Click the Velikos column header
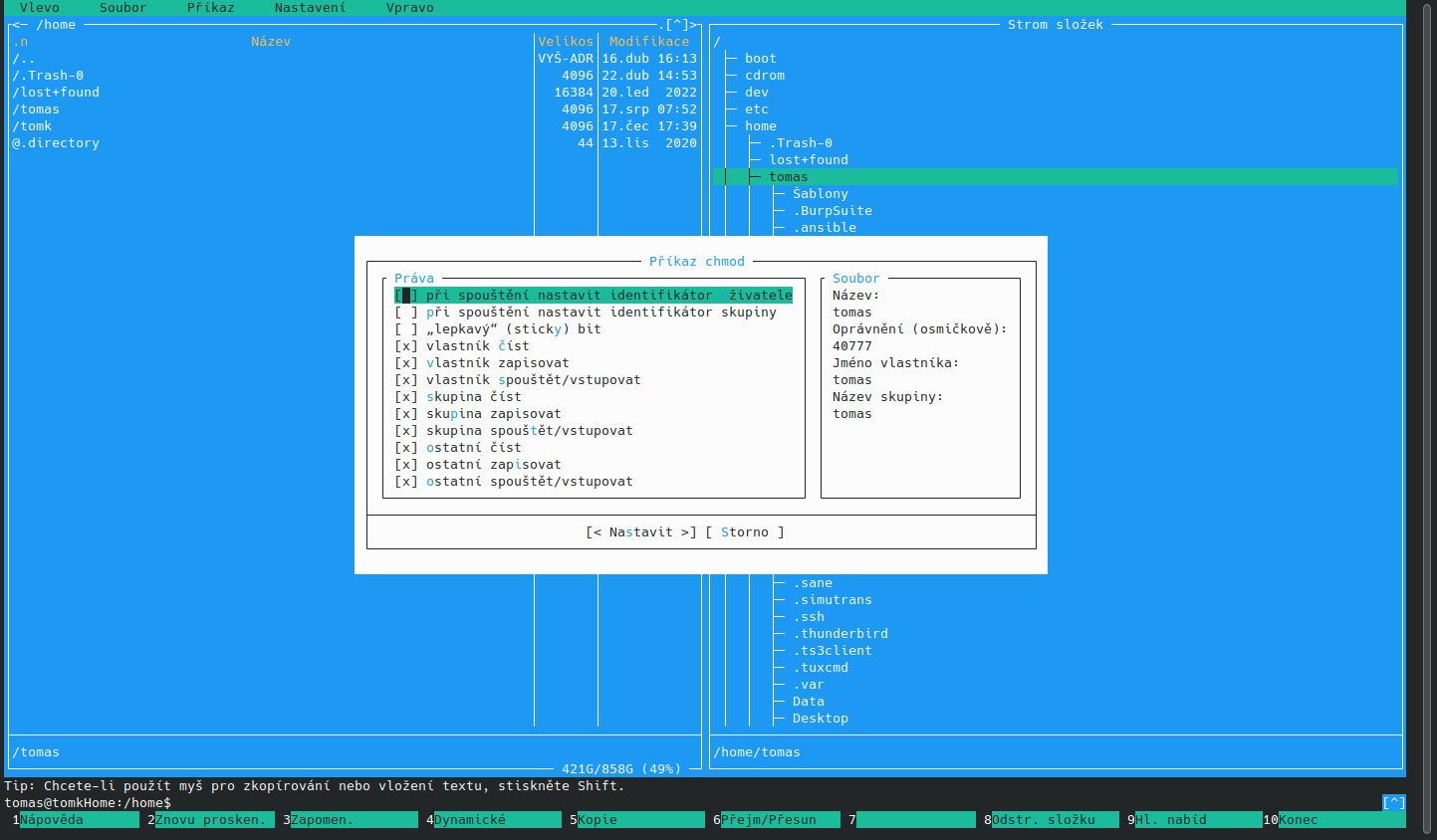Screen dimensions: 1437x840 pos(566,42)
